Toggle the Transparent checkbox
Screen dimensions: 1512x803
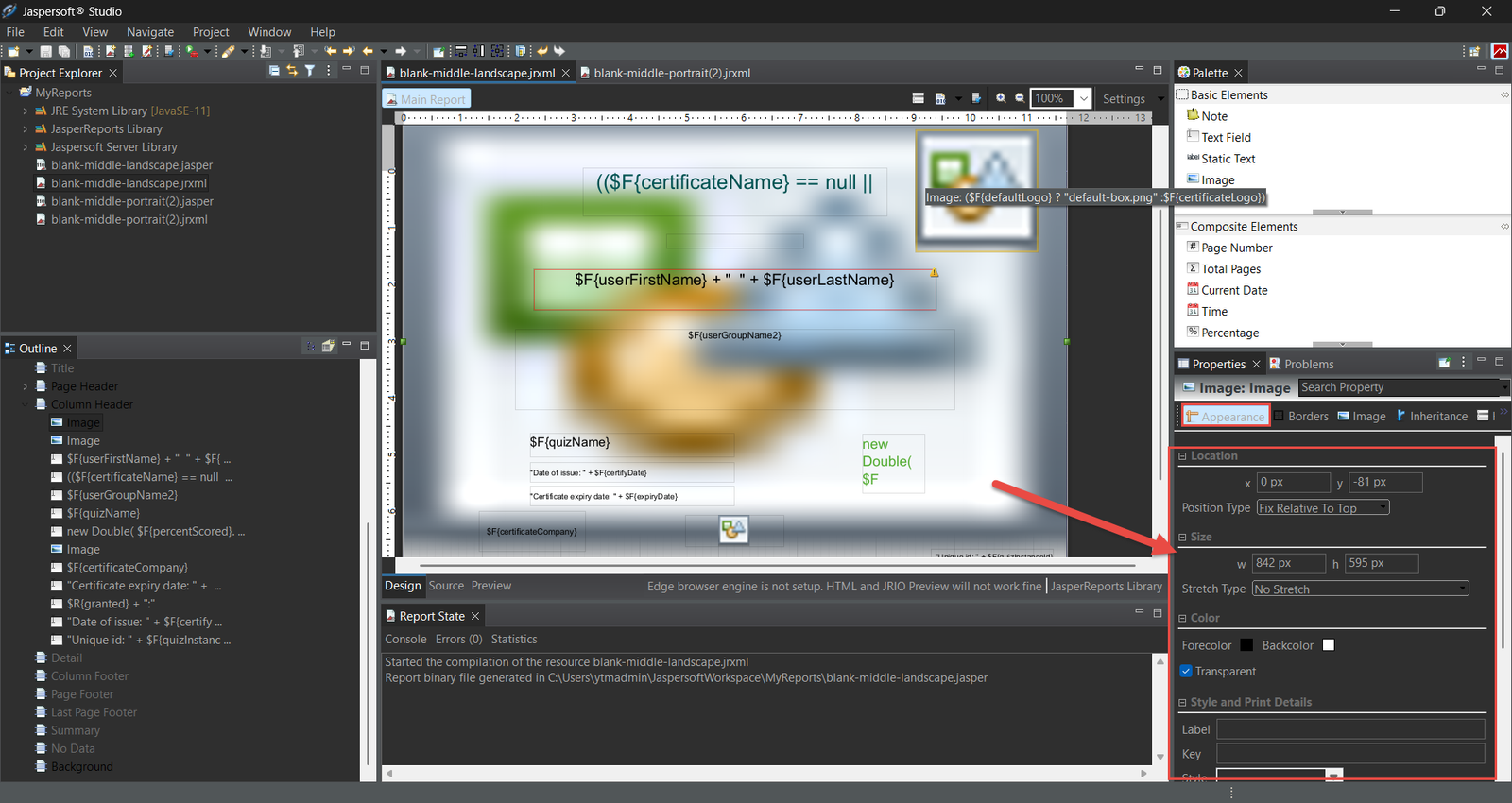[x=1186, y=672]
